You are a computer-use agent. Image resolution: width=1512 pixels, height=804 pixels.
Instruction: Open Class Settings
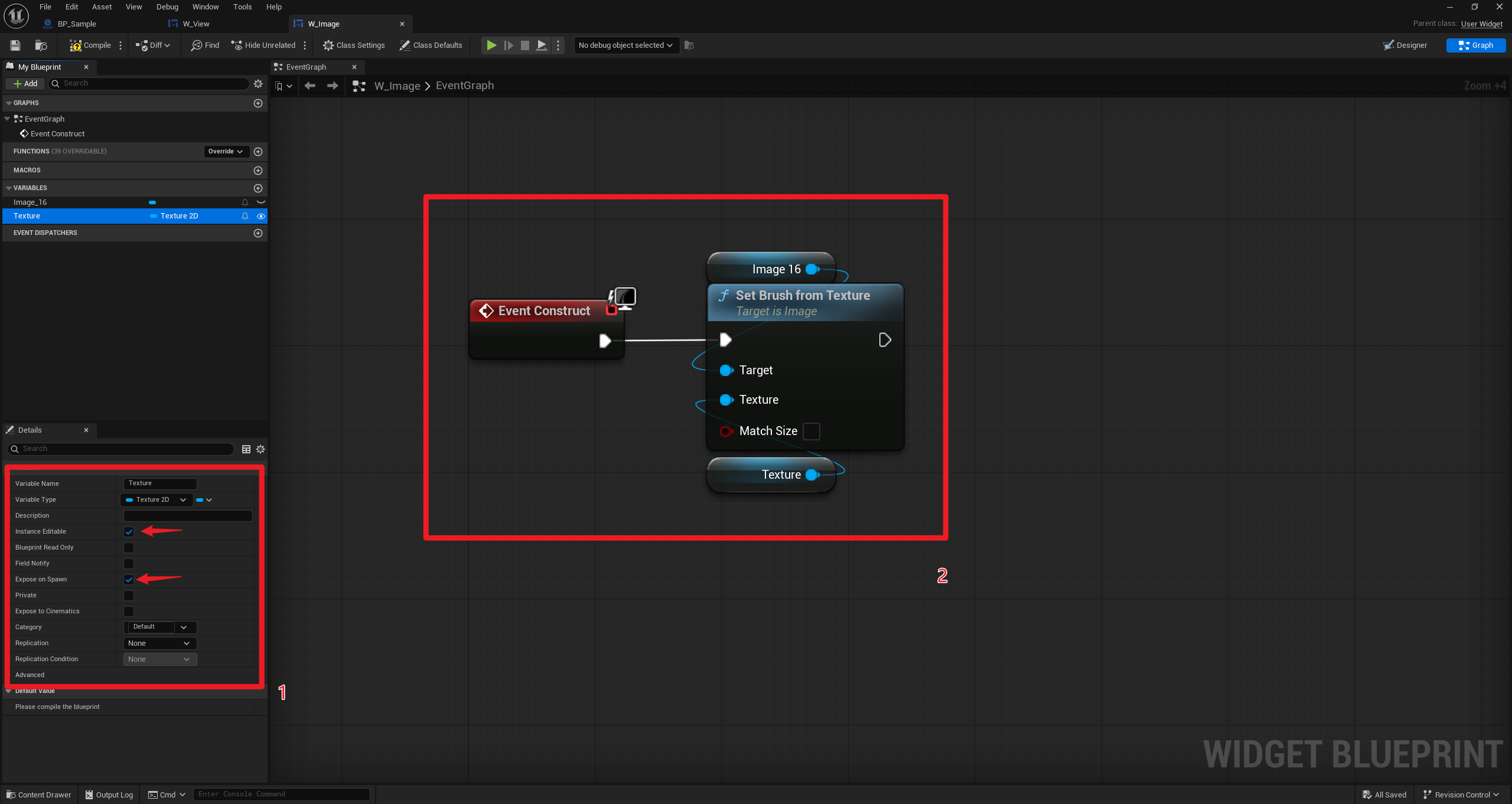point(354,45)
